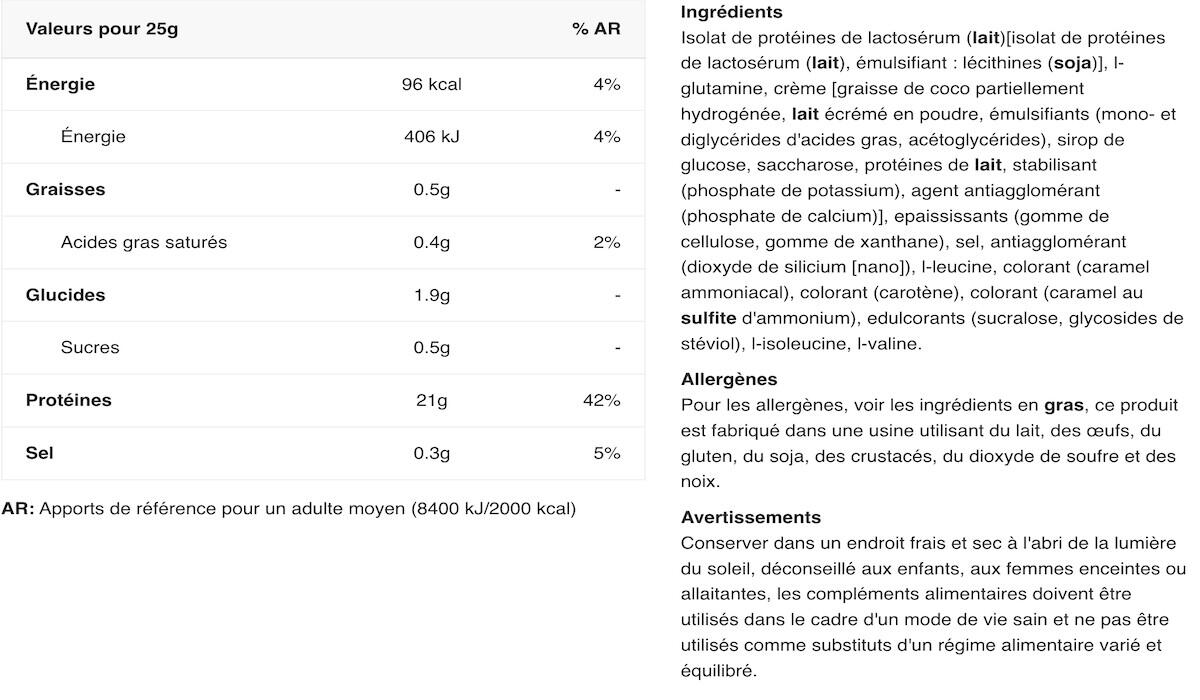Image resolution: width=1200 pixels, height=700 pixels.
Task: Click the "42%" protein reference intake
Action: [x=602, y=400]
